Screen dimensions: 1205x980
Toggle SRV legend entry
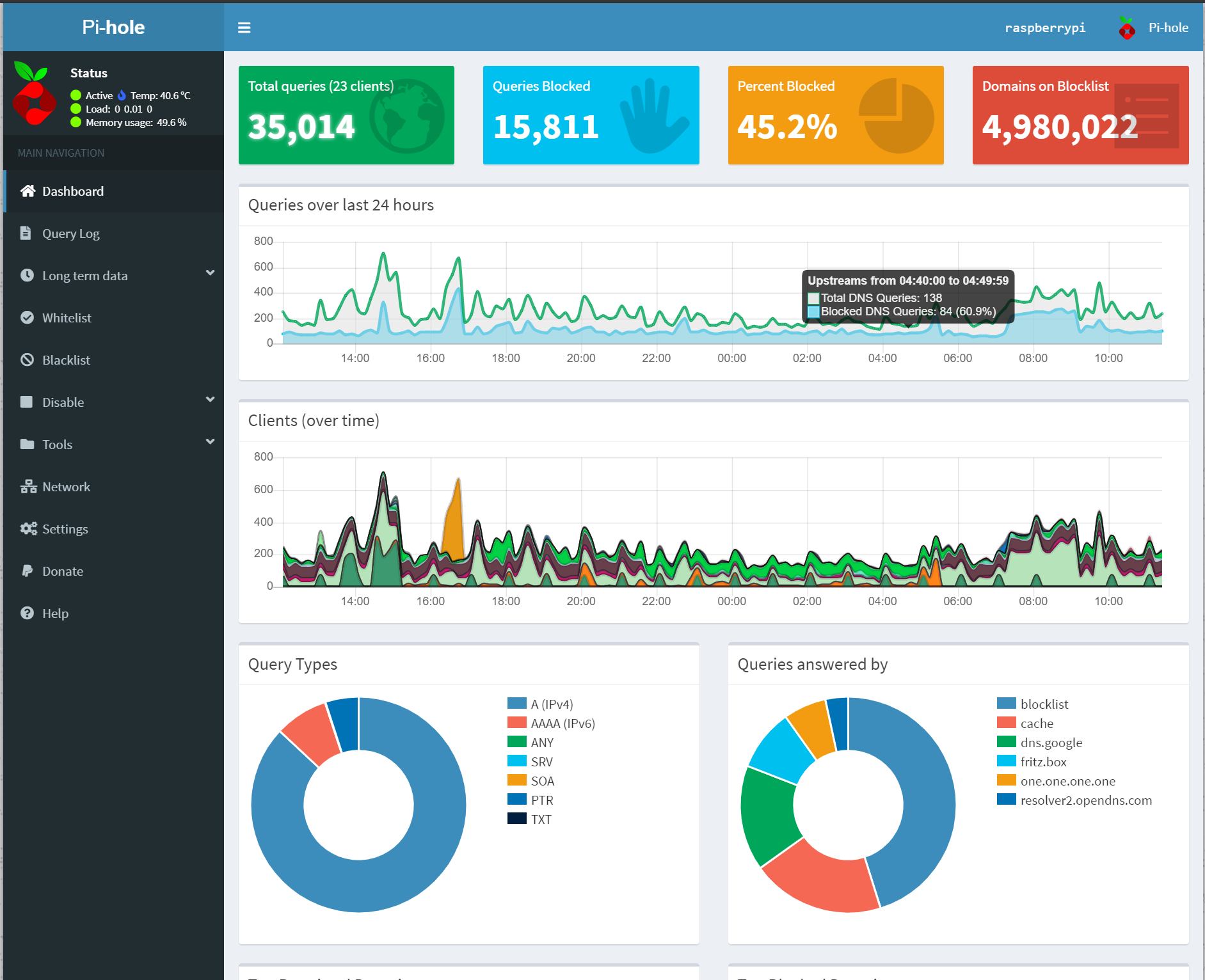(x=530, y=761)
